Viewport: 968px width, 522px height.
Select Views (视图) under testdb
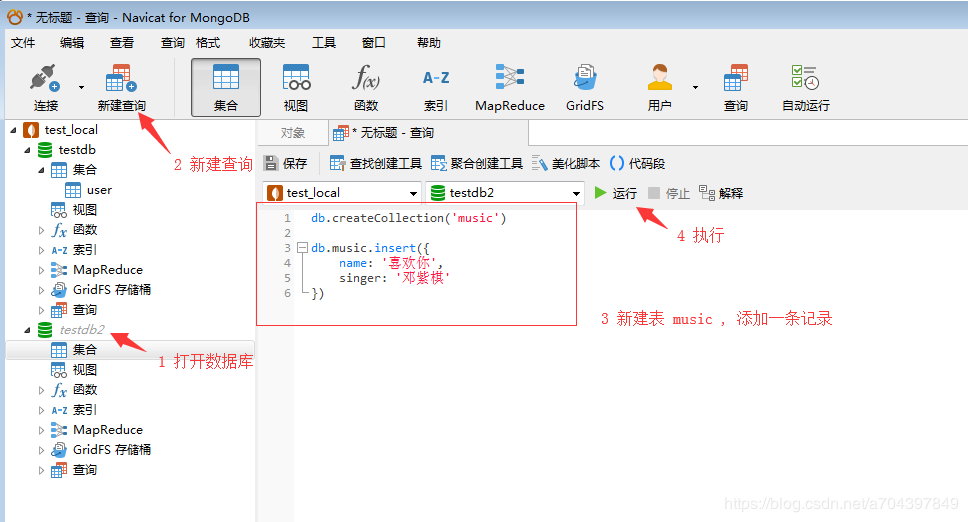[x=85, y=210]
